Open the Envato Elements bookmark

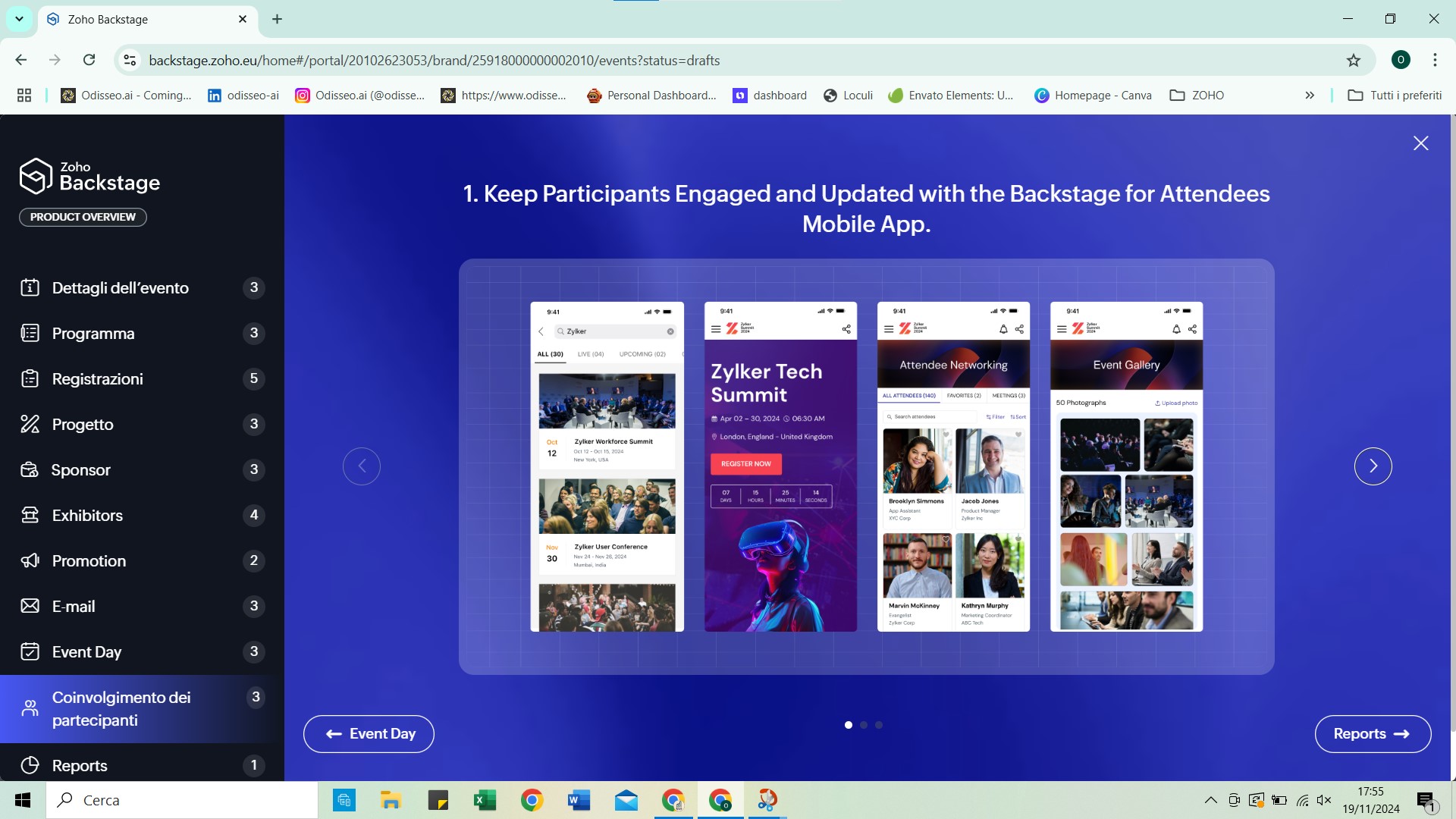point(951,95)
